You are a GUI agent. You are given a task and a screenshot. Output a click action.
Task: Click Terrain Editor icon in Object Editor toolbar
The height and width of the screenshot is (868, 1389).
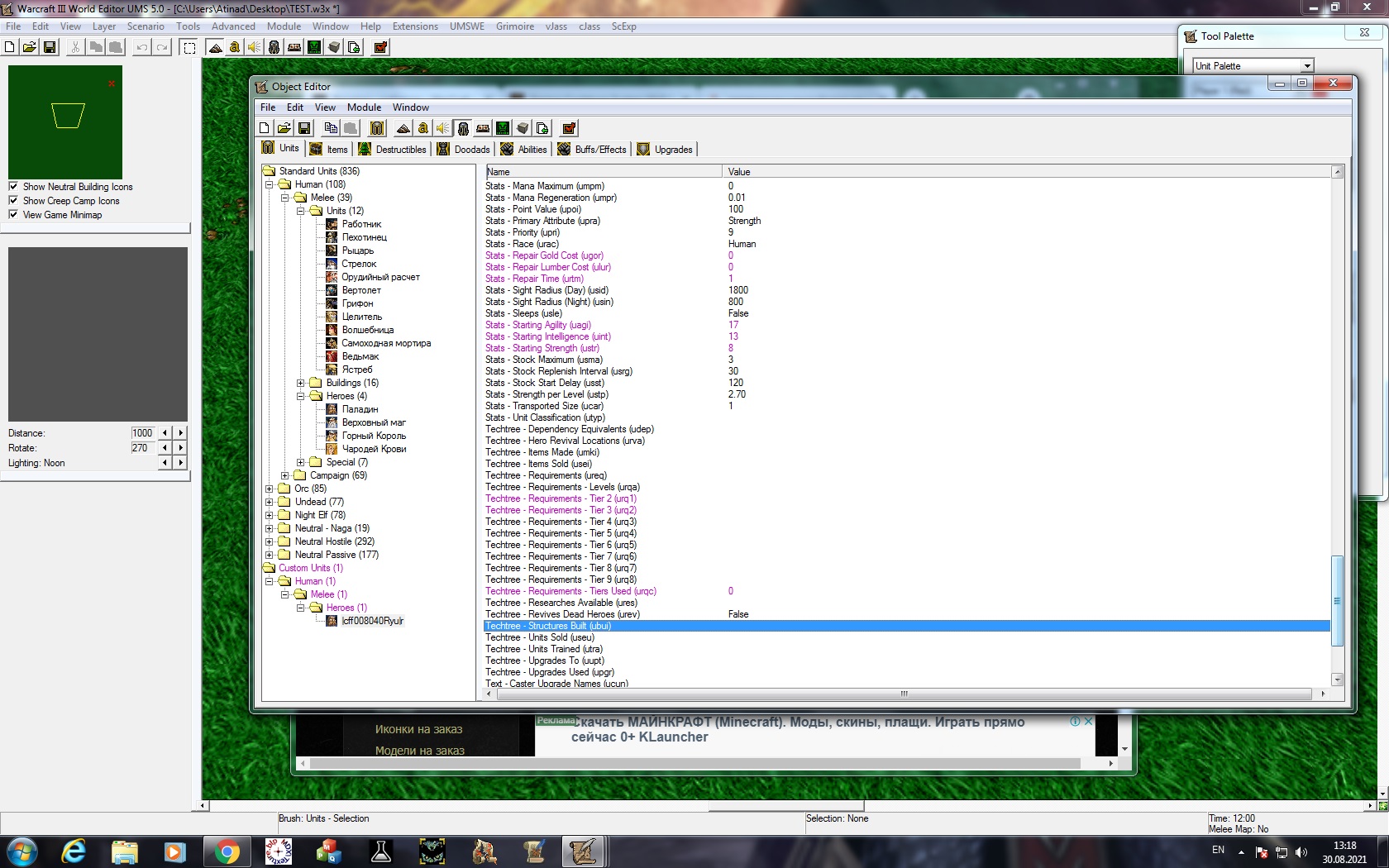point(403,128)
